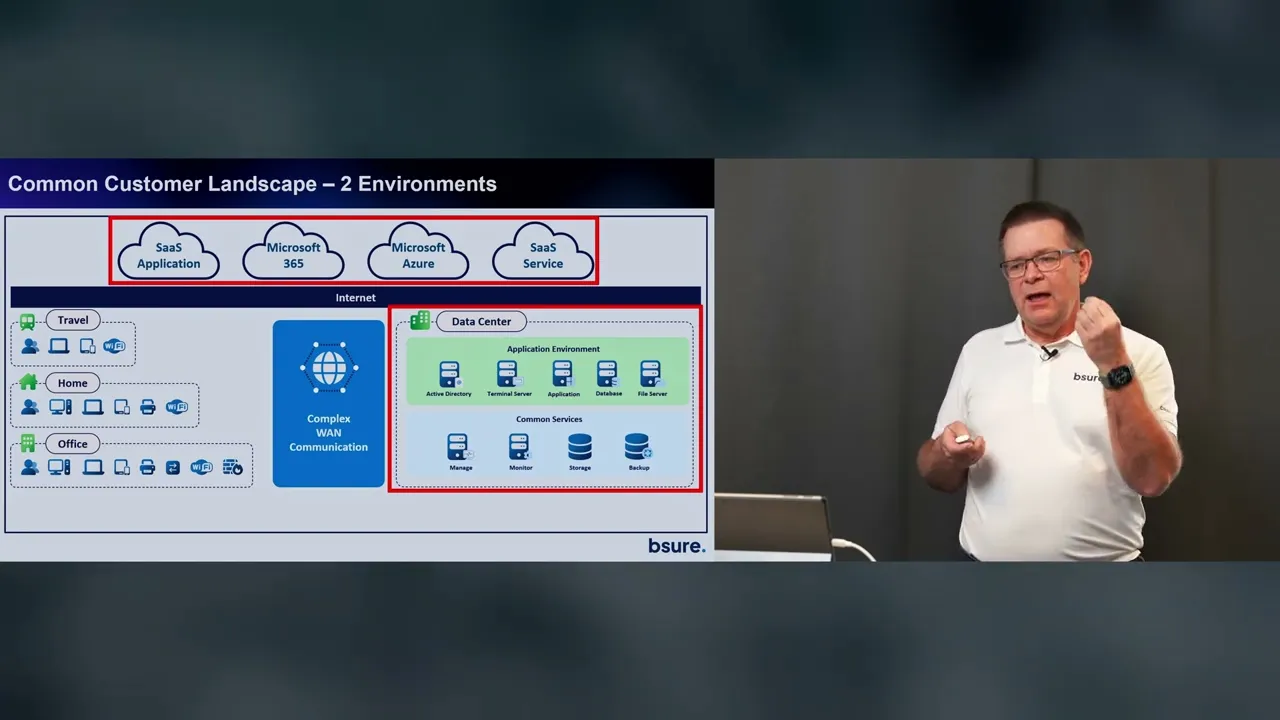The height and width of the screenshot is (720, 1280).
Task: Click the SaaS Application cloud
Action: [169, 252]
